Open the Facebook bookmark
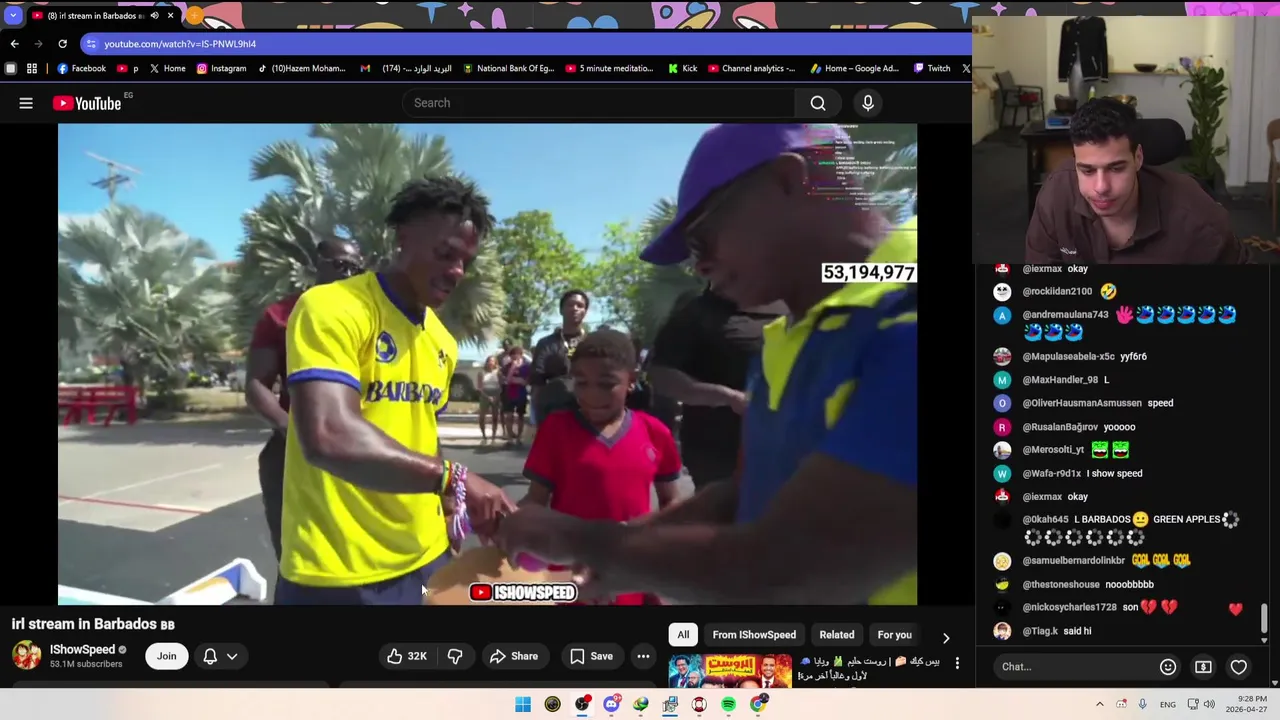 point(81,68)
